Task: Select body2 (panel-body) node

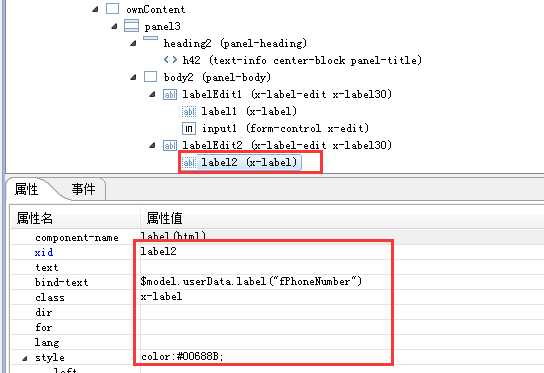Action: pos(217,77)
